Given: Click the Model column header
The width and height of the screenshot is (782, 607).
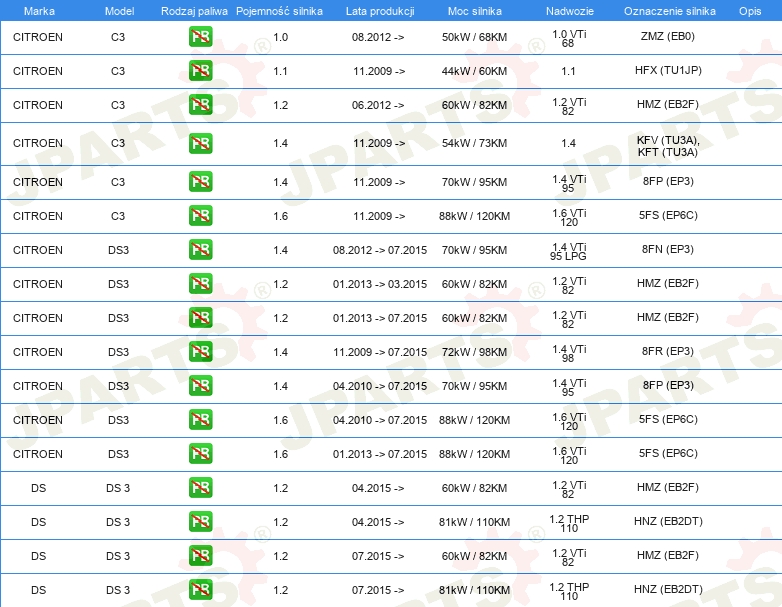Looking at the screenshot, I should click(119, 11).
